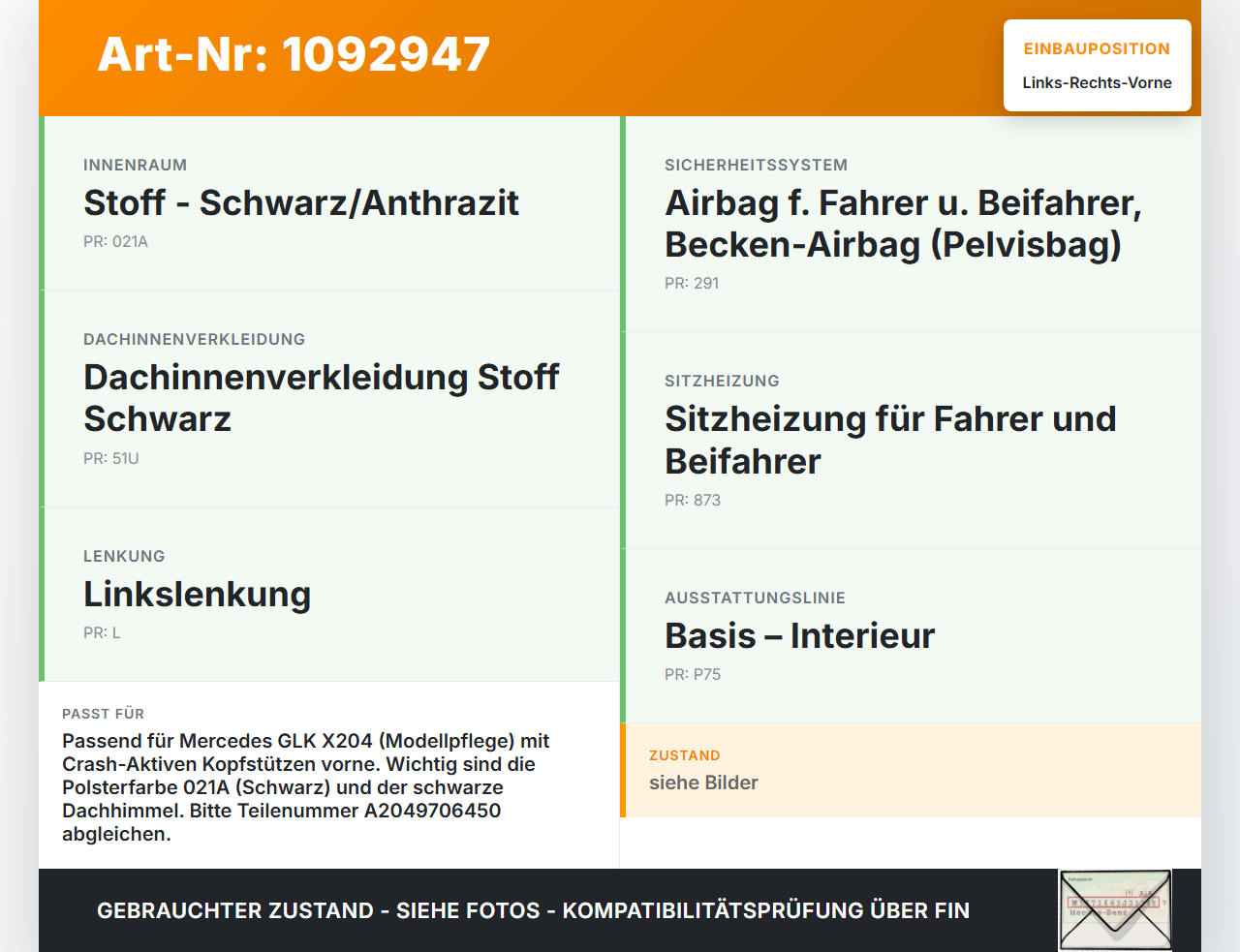
Task: Click the 'LENKUNG' label
Action: [124, 556]
